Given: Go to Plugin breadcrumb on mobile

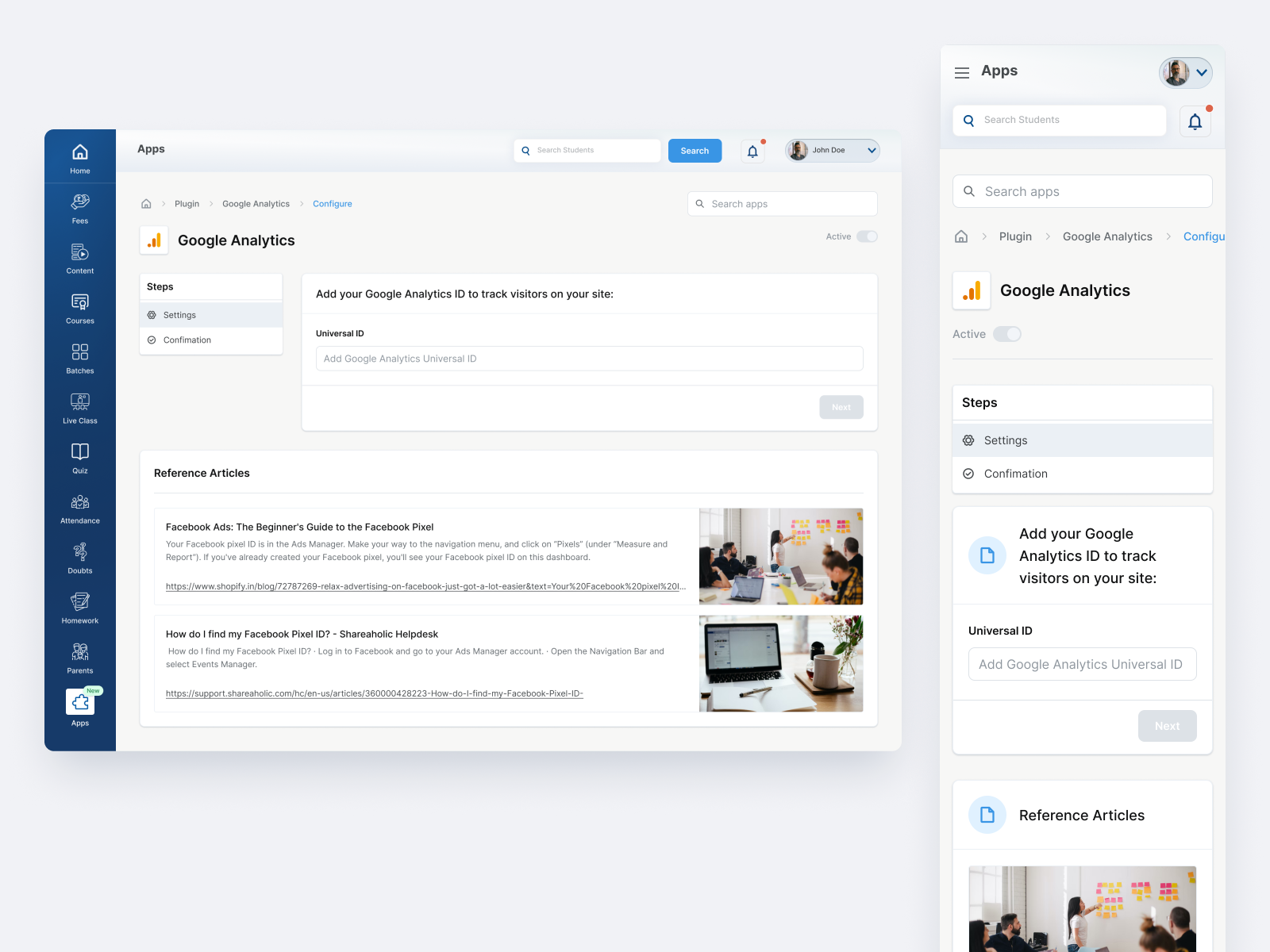Looking at the screenshot, I should tap(1015, 236).
